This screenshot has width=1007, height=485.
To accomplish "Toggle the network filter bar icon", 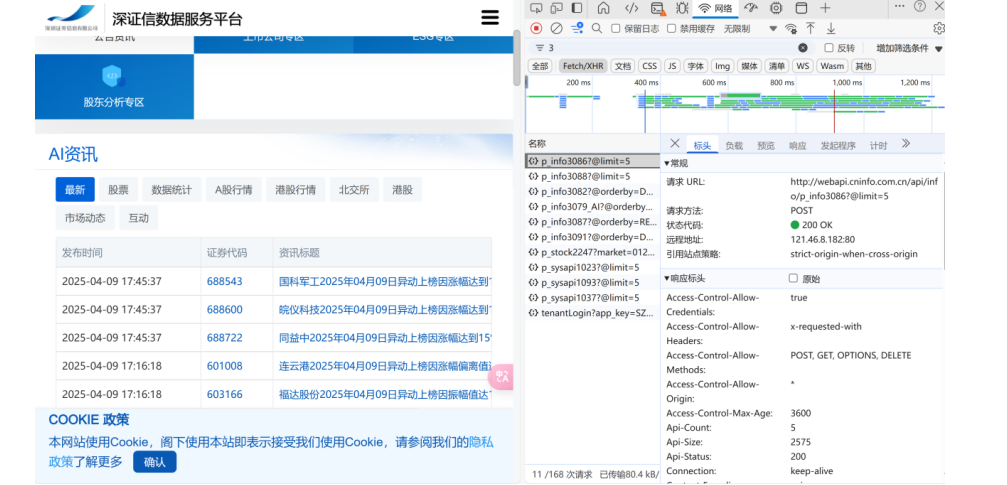I will (577, 28).
